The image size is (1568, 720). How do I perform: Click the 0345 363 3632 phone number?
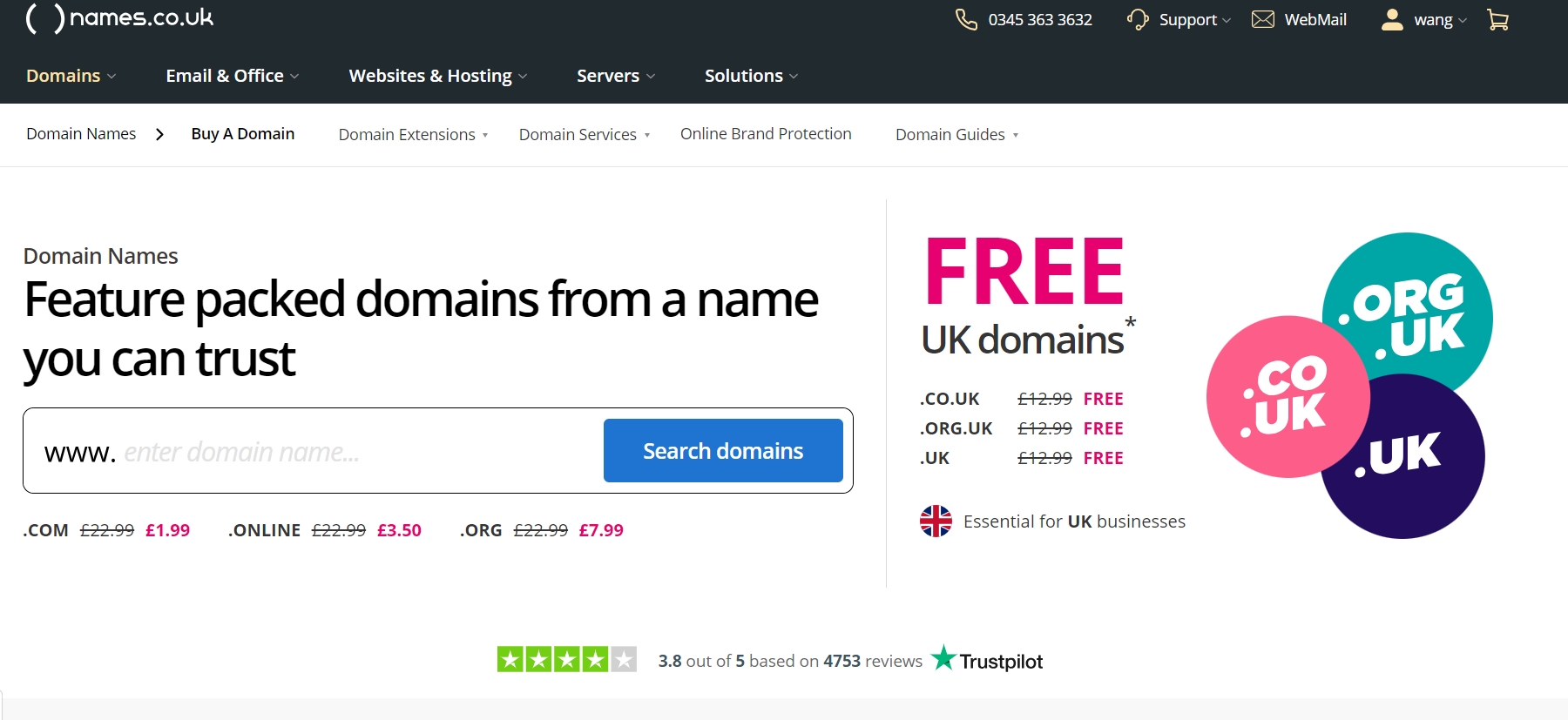pyautogui.click(x=1040, y=19)
